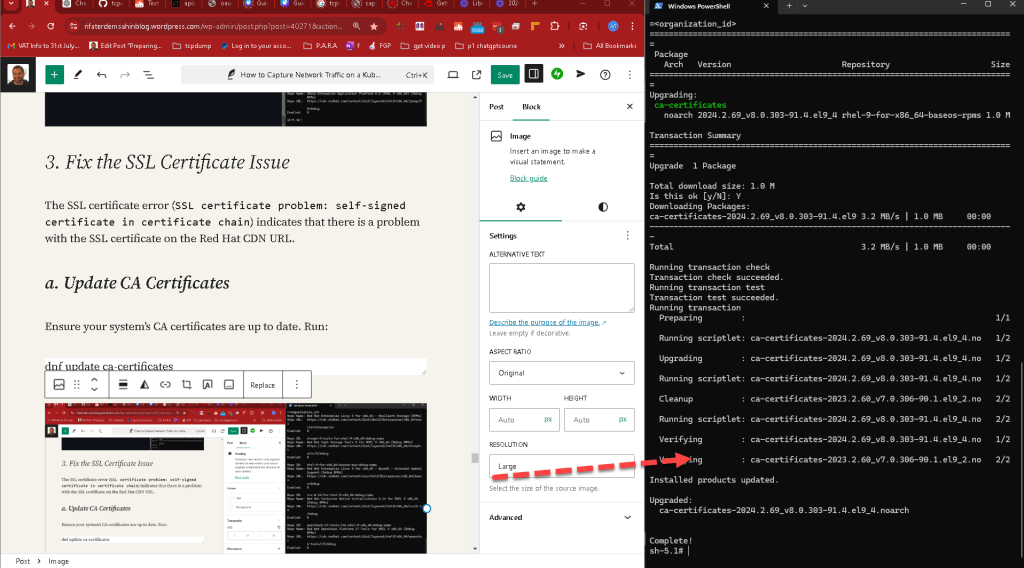View post in new tab icon
The width and height of the screenshot is (1024, 568).
tap(476, 74)
